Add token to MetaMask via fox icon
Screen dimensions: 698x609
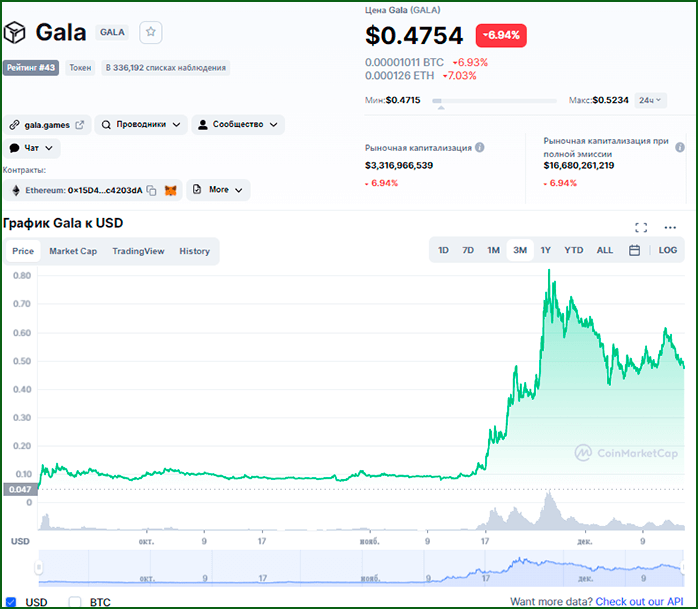tap(170, 191)
